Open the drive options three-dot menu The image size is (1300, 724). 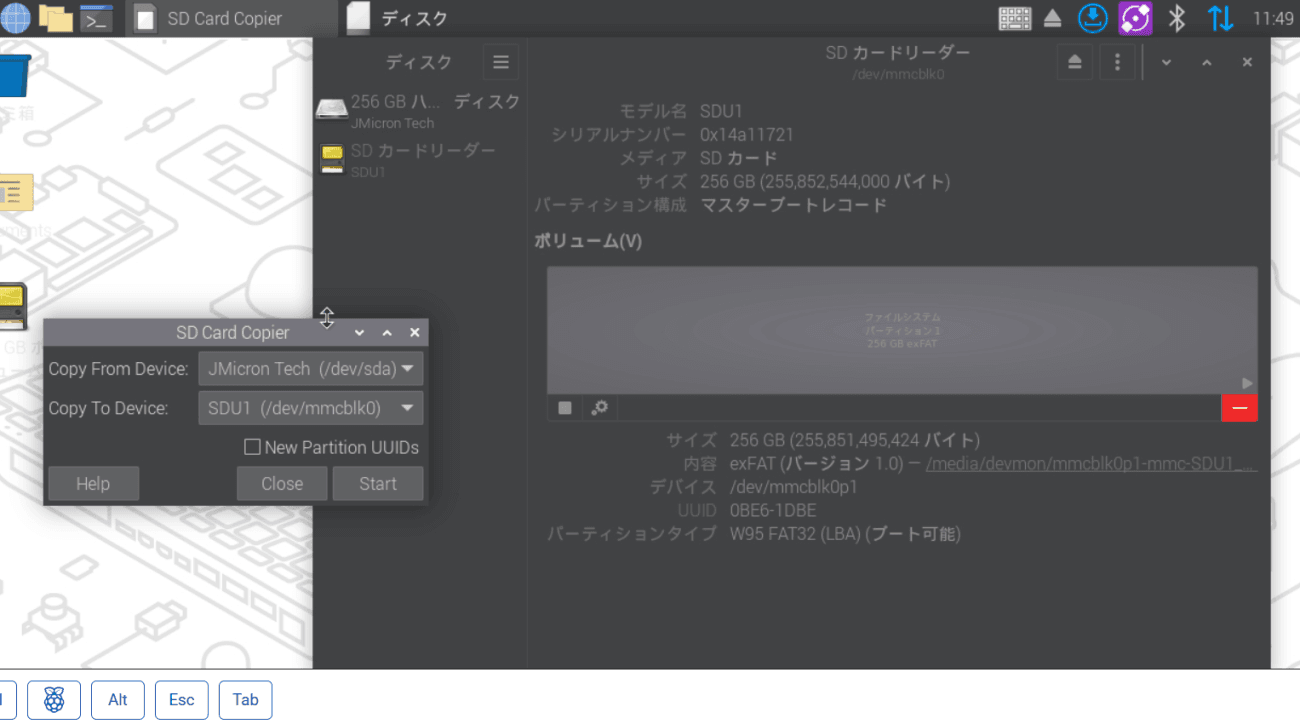1117,62
